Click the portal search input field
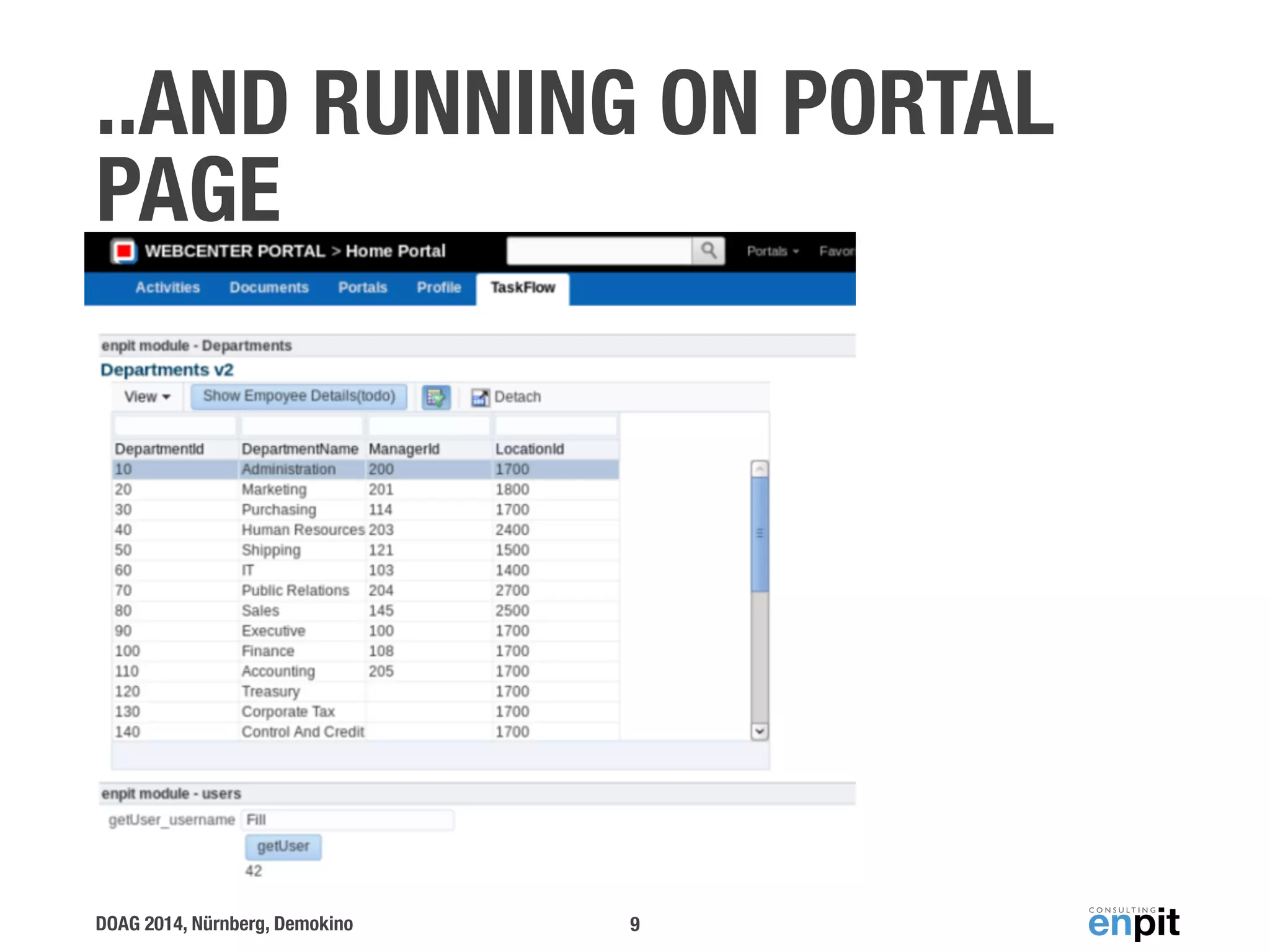 [599, 250]
